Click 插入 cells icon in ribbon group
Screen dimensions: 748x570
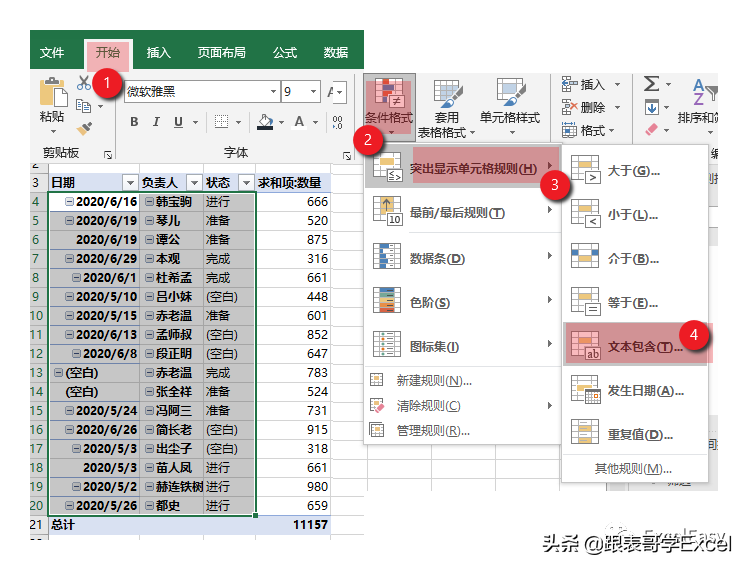[569, 84]
